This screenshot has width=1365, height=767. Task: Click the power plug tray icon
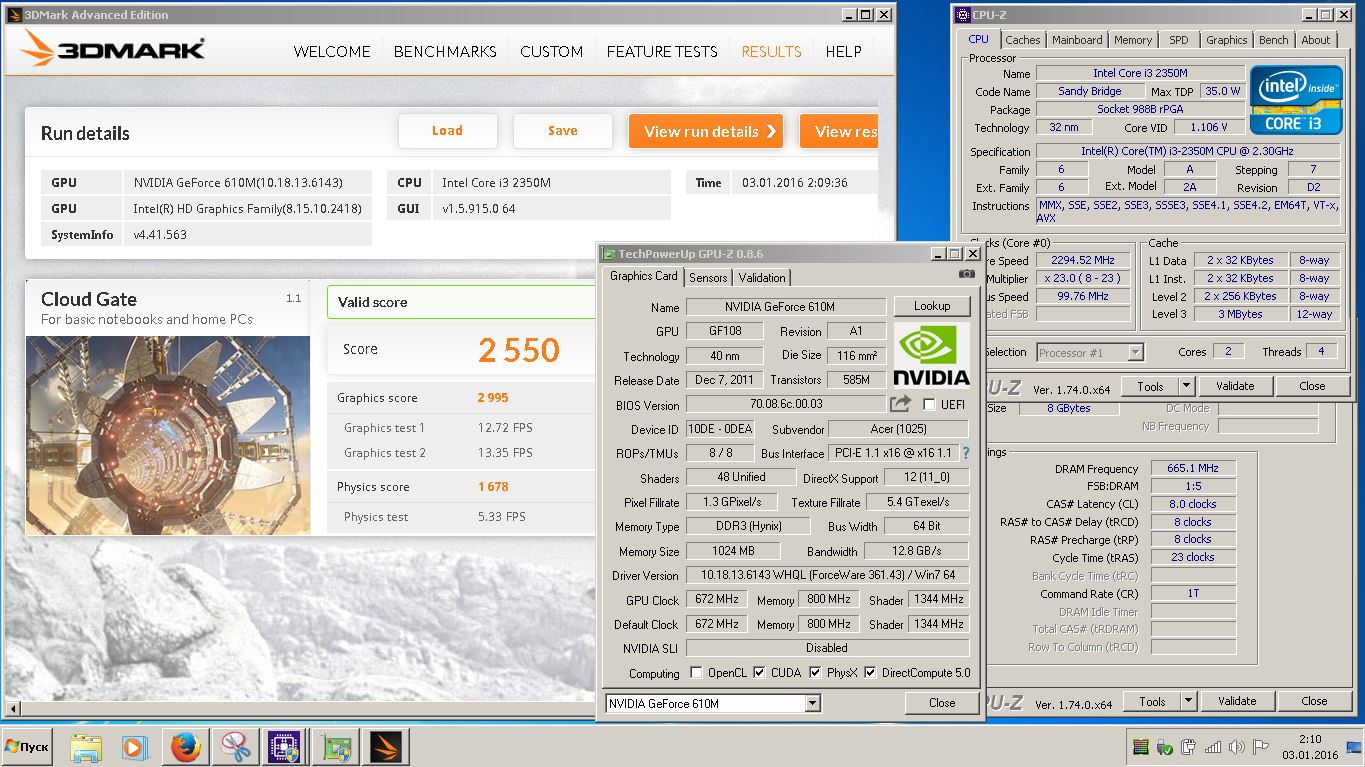(1189, 747)
